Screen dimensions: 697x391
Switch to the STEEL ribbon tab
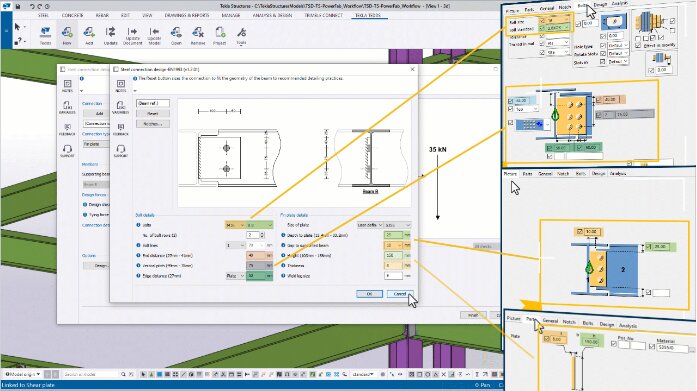[x=43, y=16]
